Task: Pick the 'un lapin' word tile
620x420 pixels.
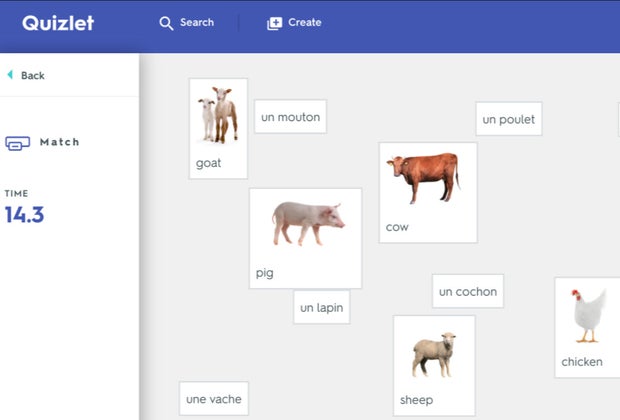Action: tap(321, 308)
